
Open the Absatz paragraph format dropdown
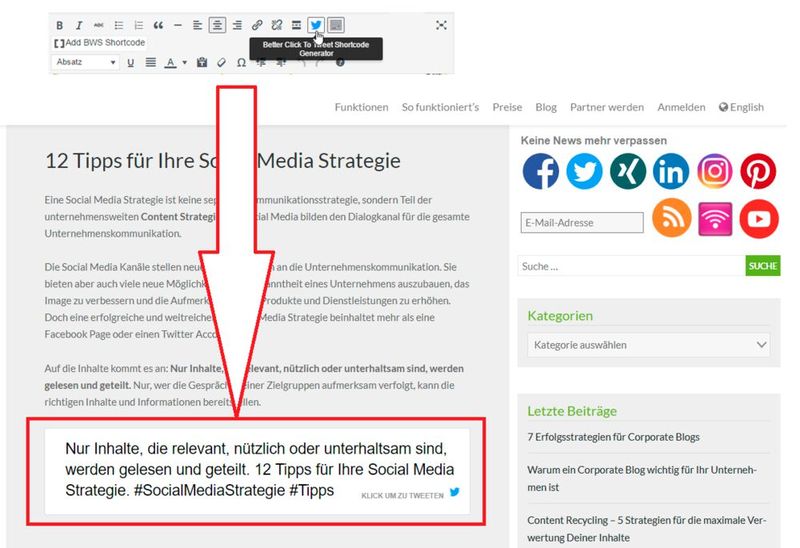pyautogui.click(x=85, y=62)
